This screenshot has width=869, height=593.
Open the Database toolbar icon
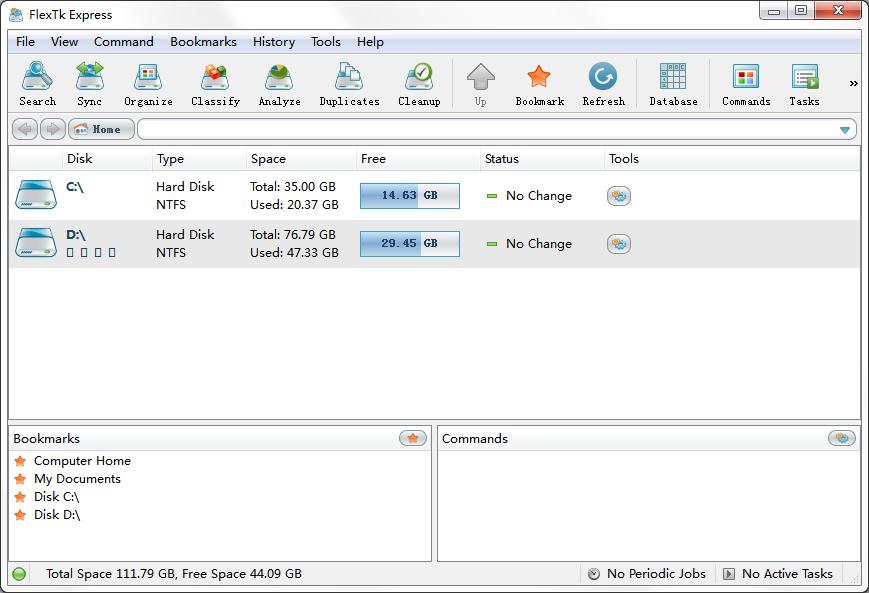click(x=673, y=84)
